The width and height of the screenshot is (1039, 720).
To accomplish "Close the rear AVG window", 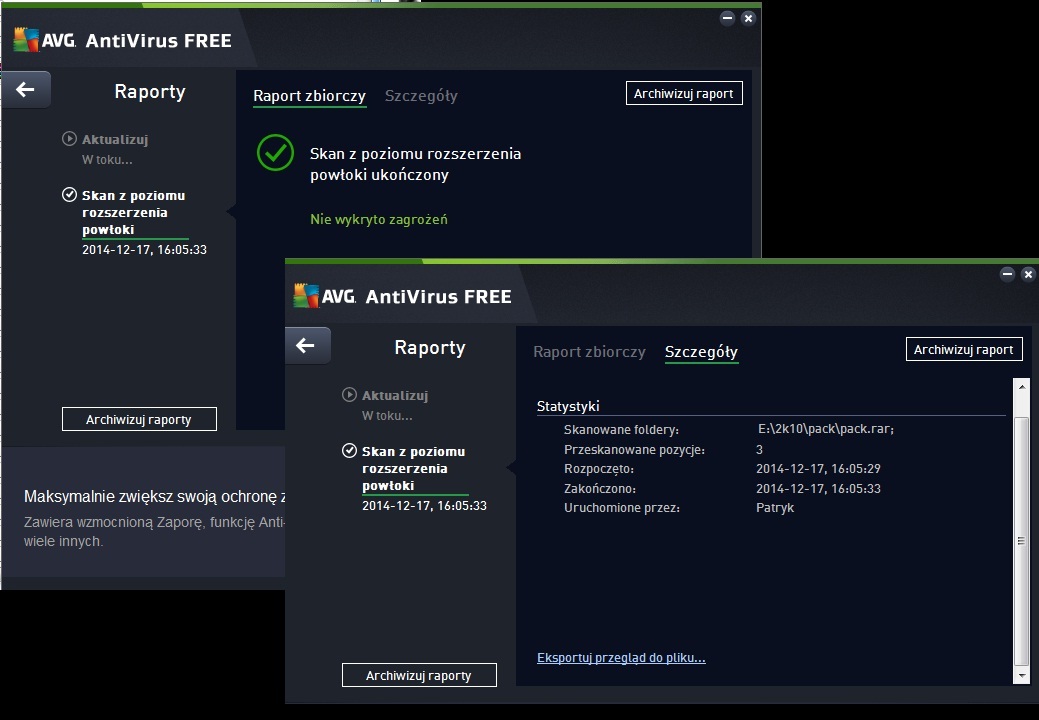I will click(748, 18).
